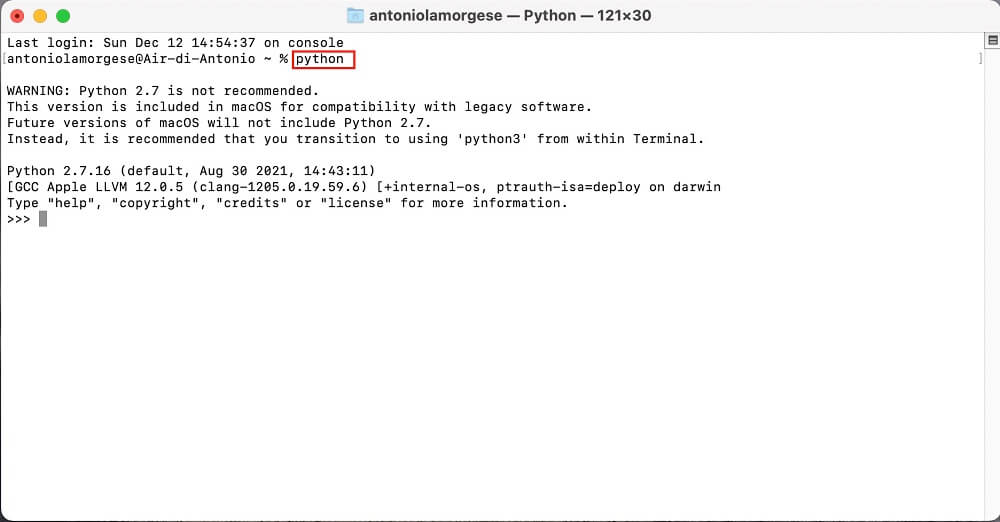Click the left bracket mark before antoniolamorgese prompt
This screenshot has height=522, width=1000.
4,59
